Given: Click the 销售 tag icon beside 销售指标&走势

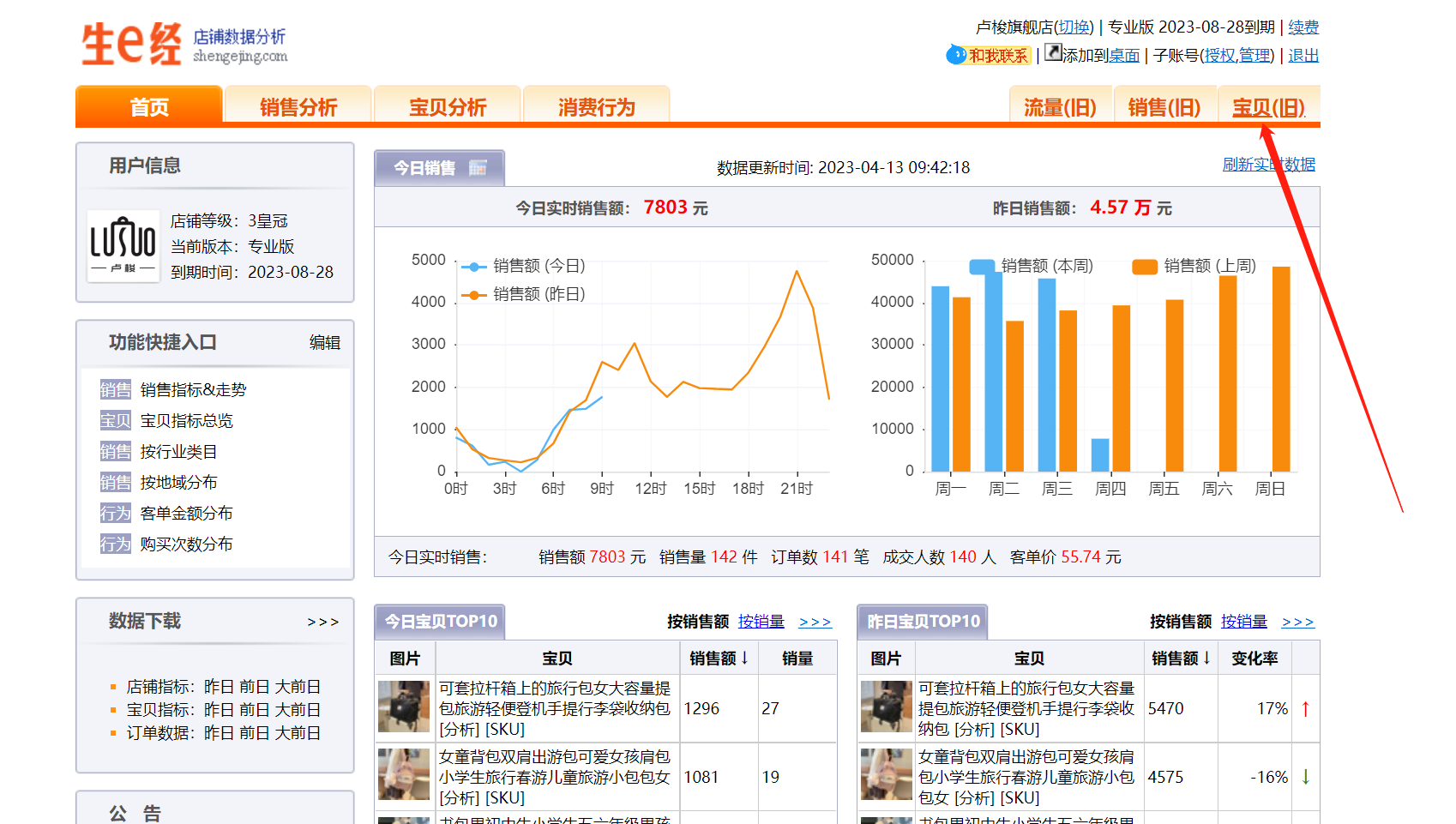Looking at the screenshot, I should coord(115,390).
